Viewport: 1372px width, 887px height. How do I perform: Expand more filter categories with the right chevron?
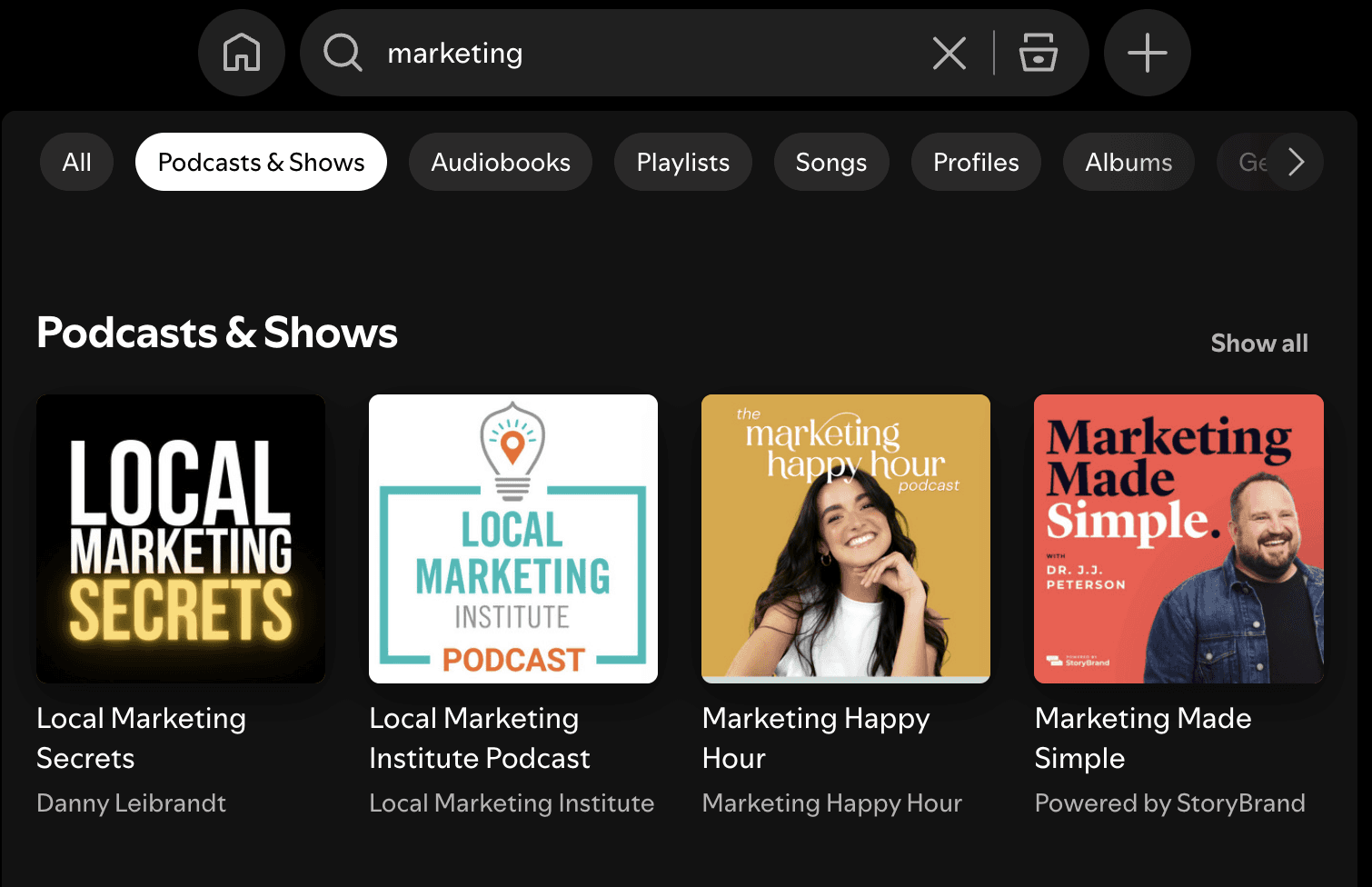pos(1296,161)
